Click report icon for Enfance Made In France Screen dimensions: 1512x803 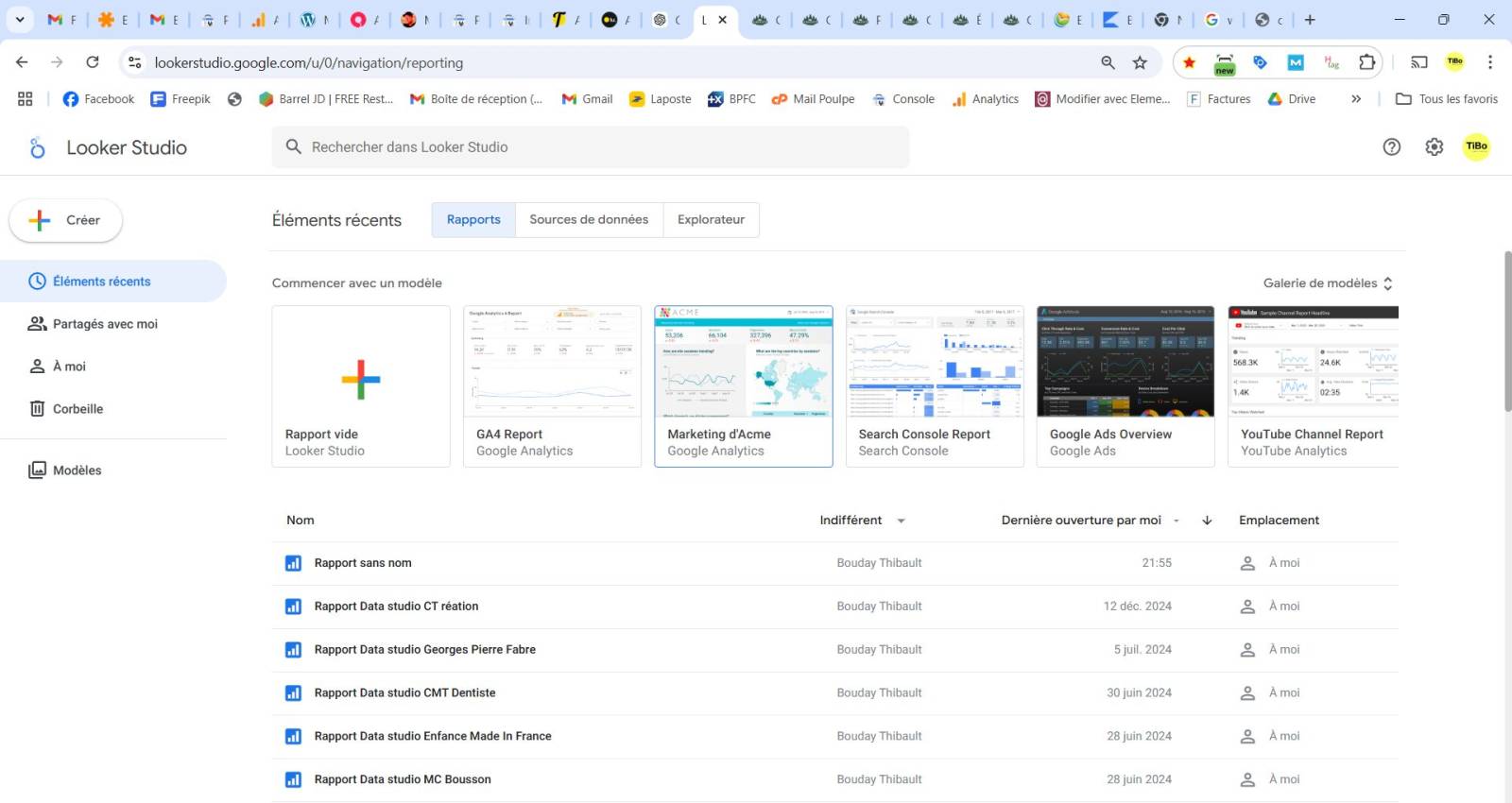point(293,737)
